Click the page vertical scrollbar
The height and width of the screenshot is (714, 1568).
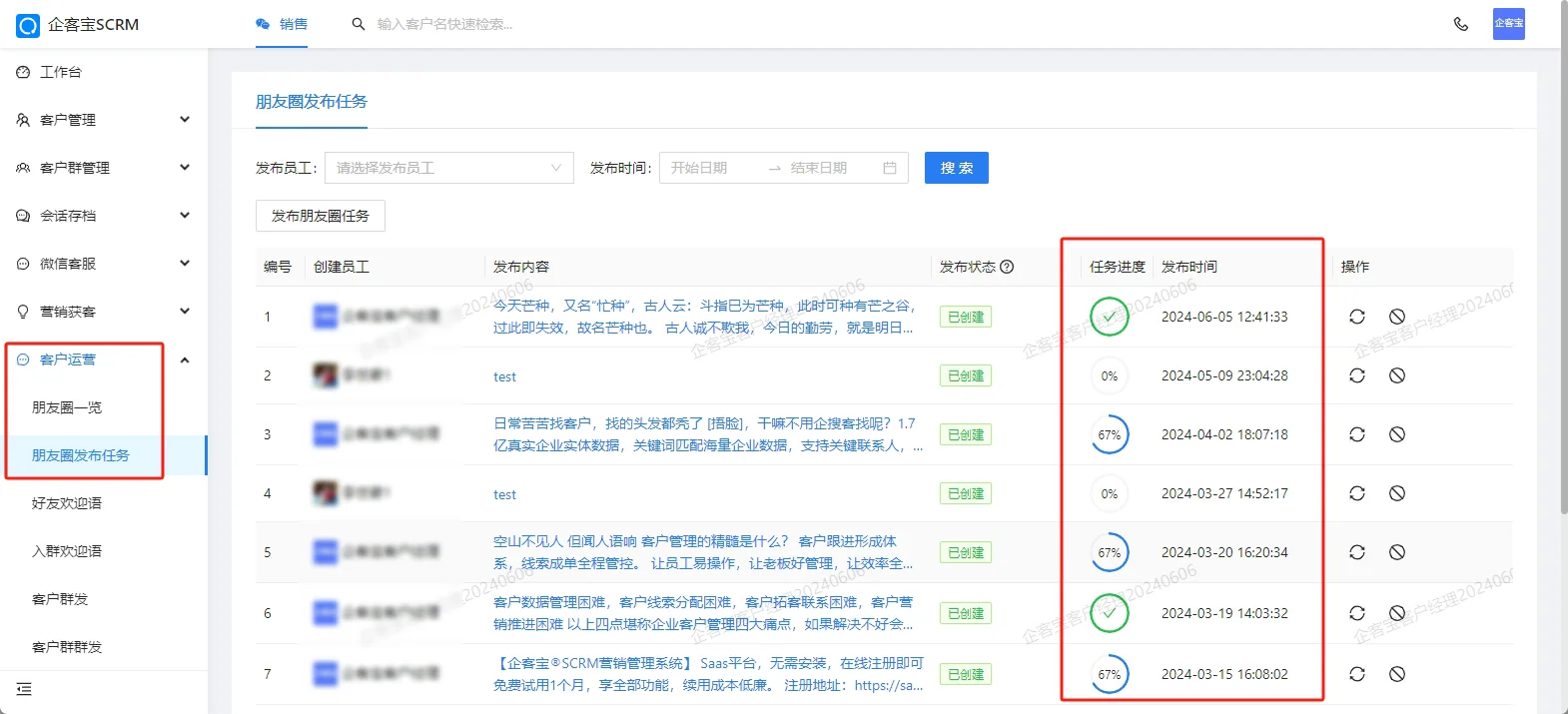pyautogui.click(x=1563, y=258)
